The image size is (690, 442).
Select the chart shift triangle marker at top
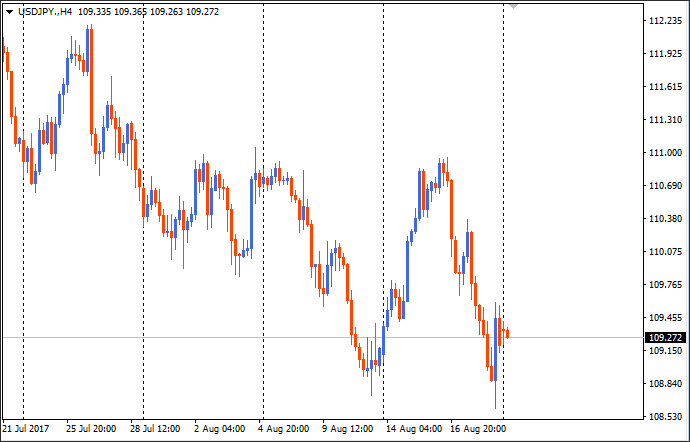click(x=513, y=6)
